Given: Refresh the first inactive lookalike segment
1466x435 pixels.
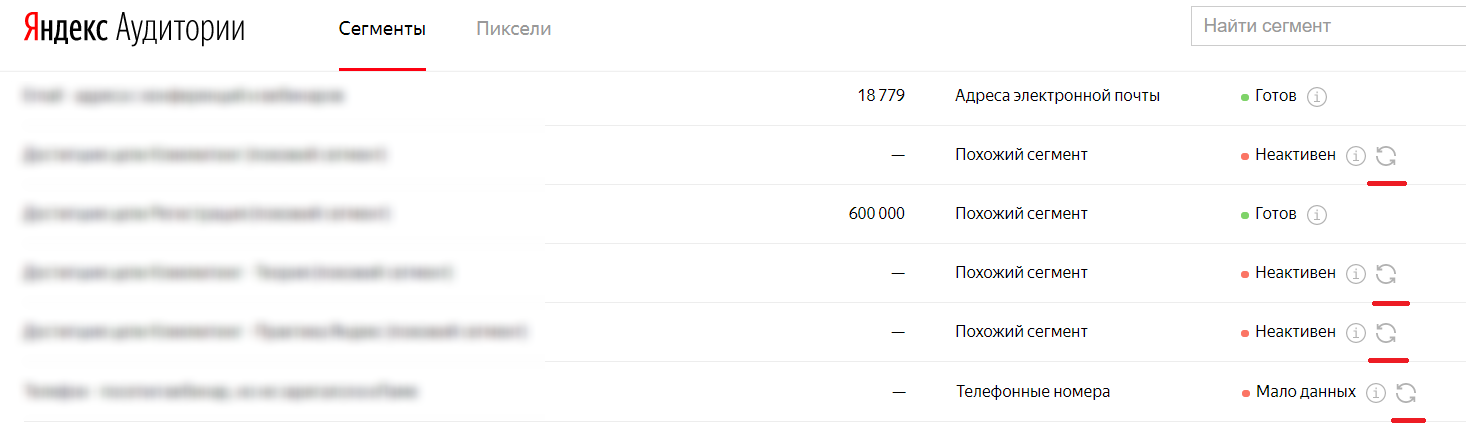Looking at the screenshot, I should [1386, 156].
